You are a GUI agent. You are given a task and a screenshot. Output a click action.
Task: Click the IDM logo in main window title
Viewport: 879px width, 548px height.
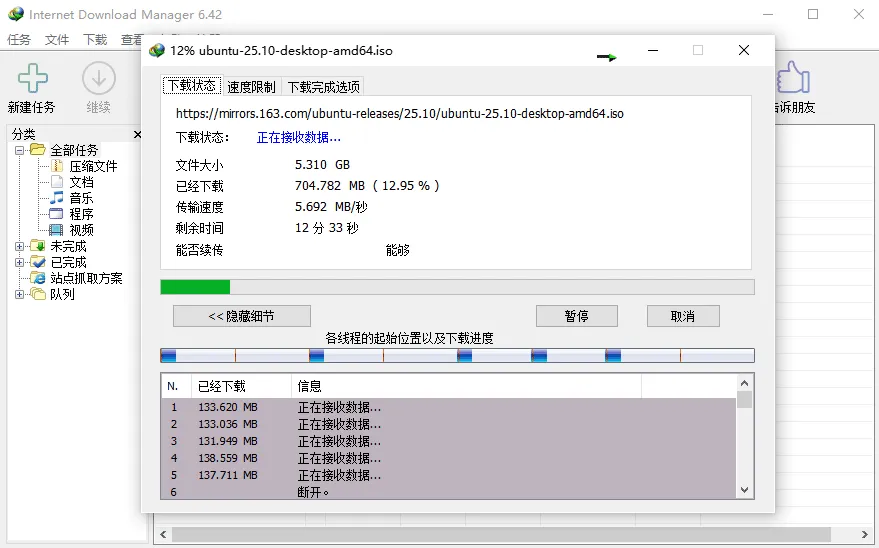pyautogui.click(x=16, y=14)
